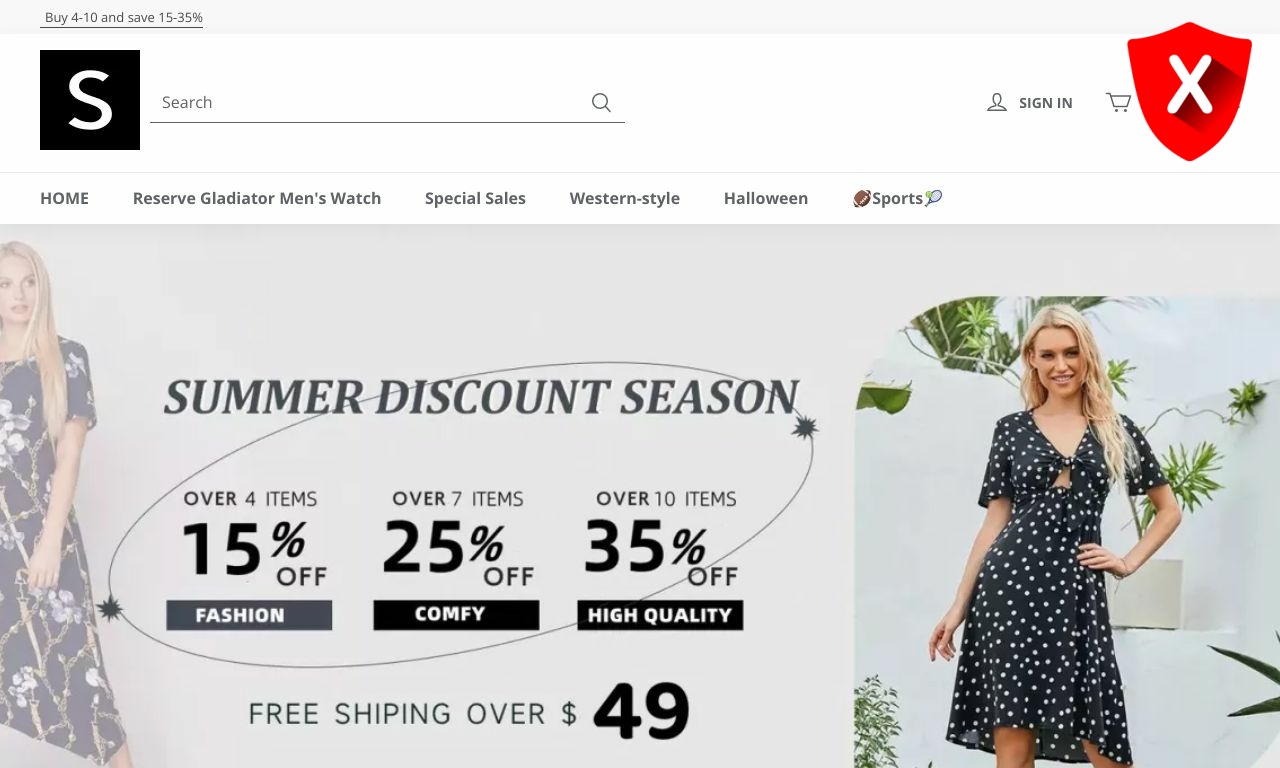Click the black S store logo

click(x=90, y=100)
